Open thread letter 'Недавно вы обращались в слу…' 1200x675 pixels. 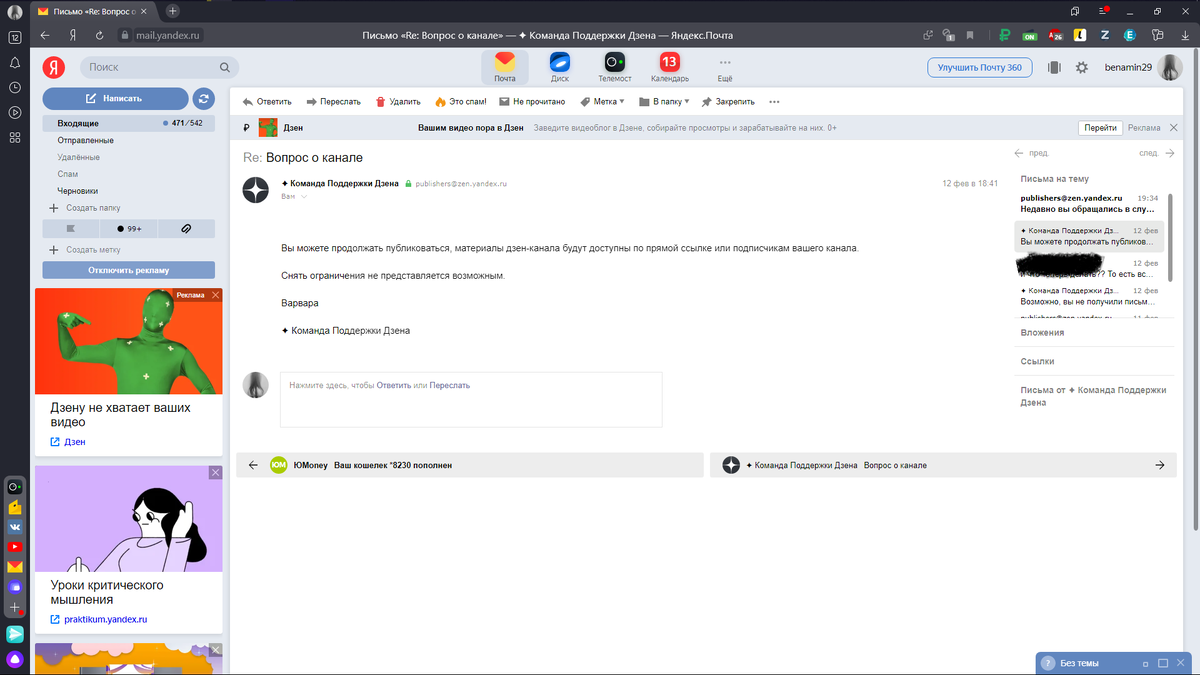1089,204
